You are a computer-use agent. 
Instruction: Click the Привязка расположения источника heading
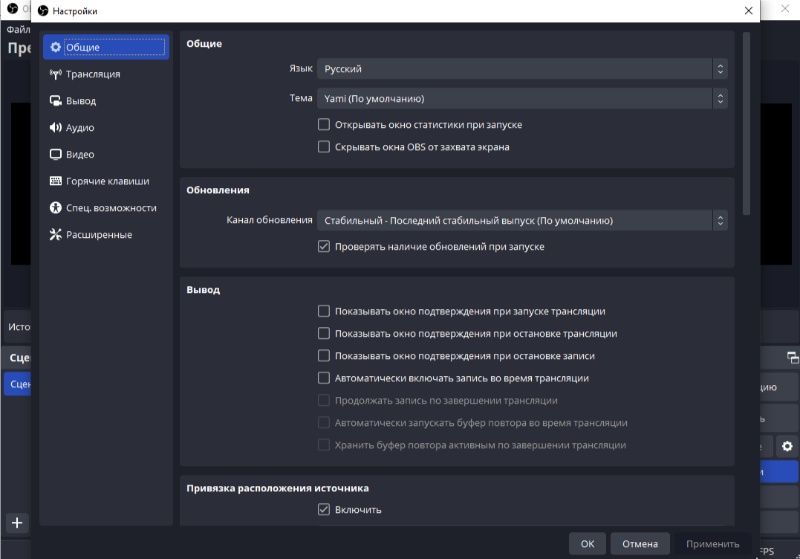[278, 488]
